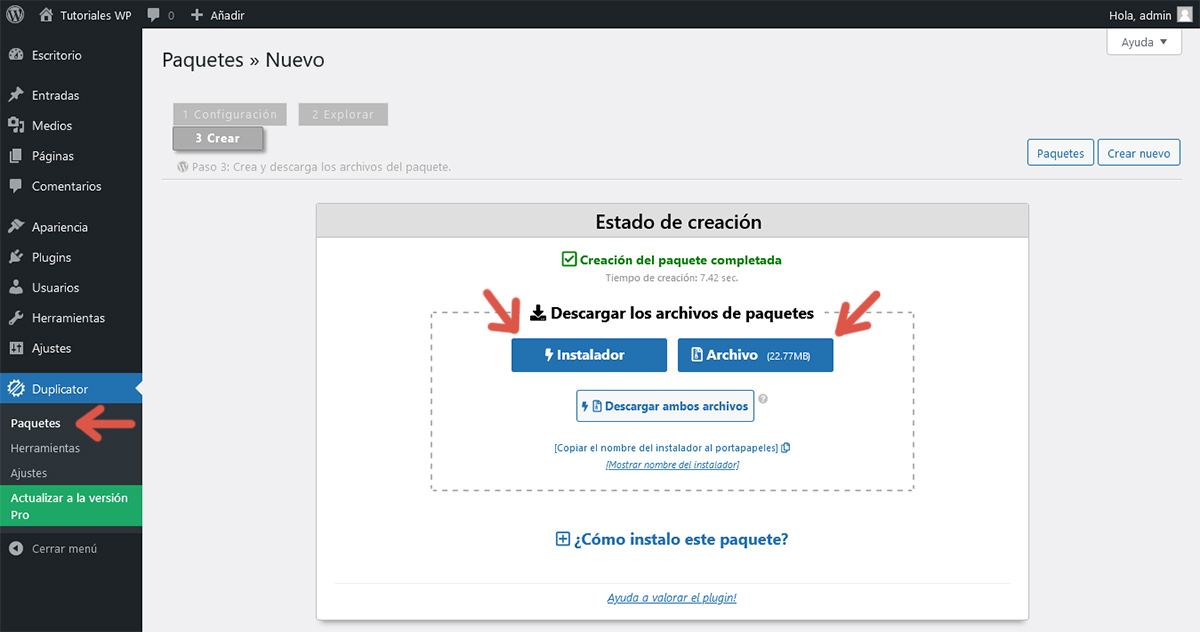Open the Añadir new content menu
The width and height of the screenshot is (1200, 632).
pos(217,15)
